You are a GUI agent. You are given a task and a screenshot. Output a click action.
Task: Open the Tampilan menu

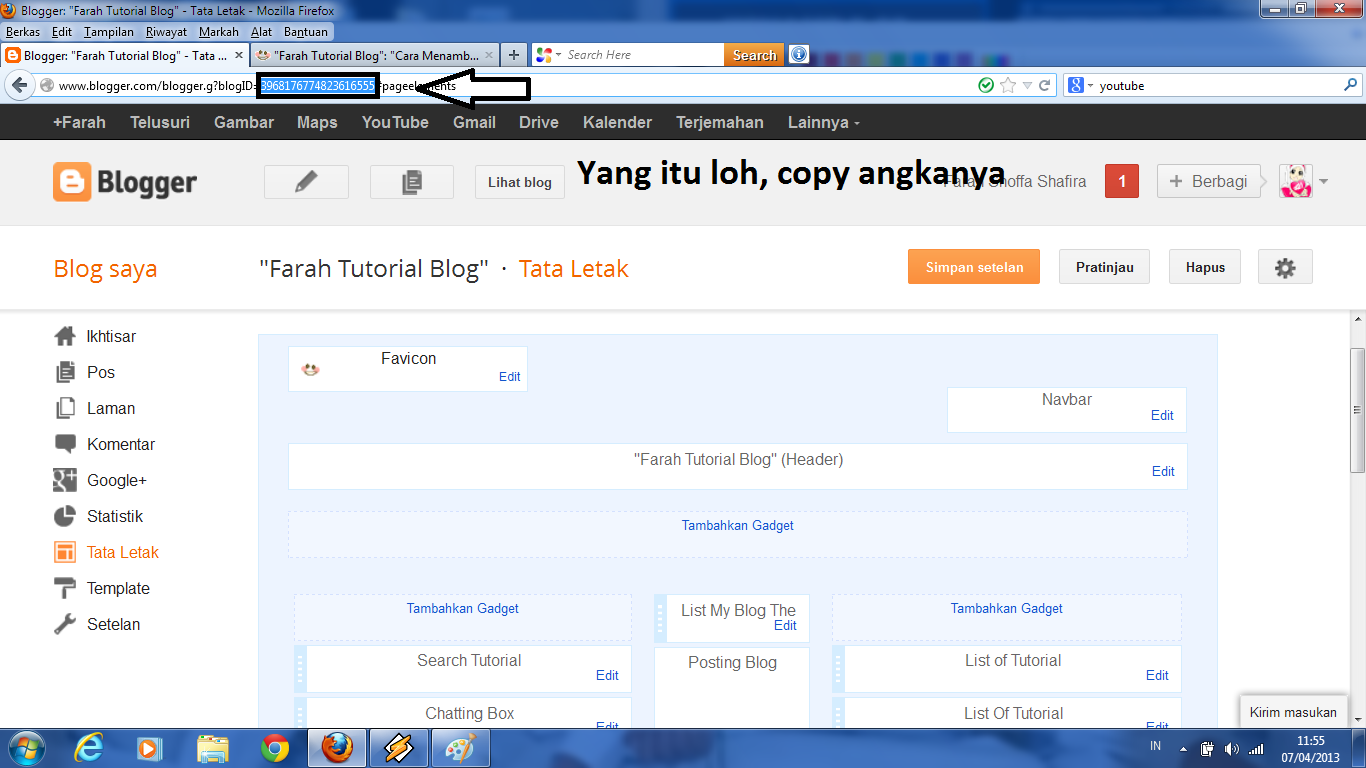109,32
